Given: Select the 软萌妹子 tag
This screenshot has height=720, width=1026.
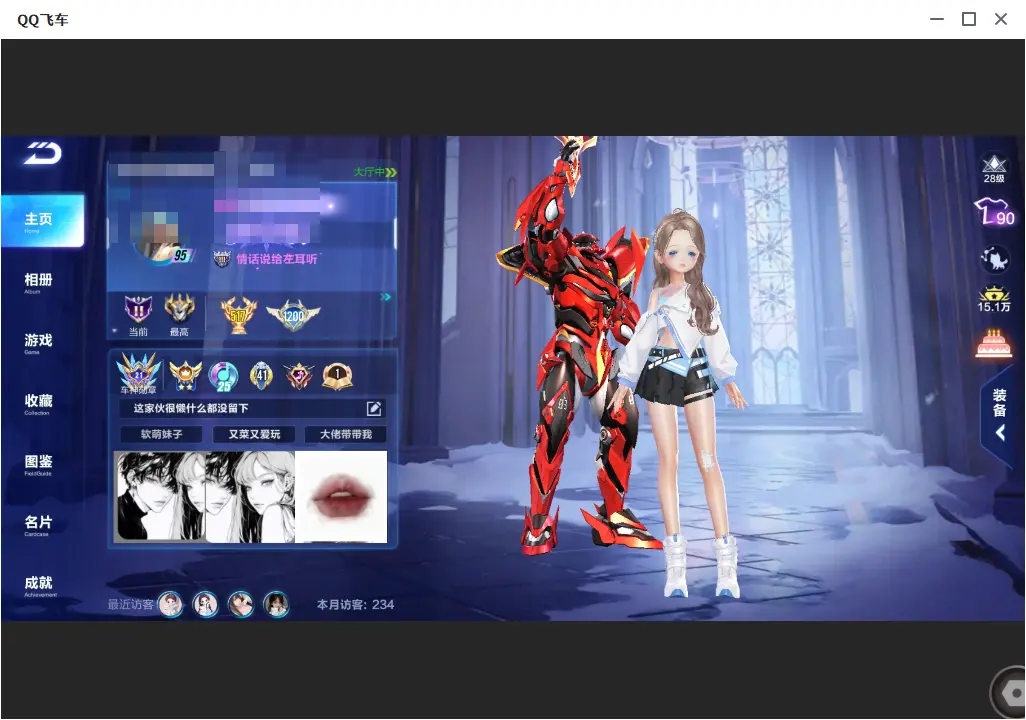Looking at the screenshot, I should [161, 434].
